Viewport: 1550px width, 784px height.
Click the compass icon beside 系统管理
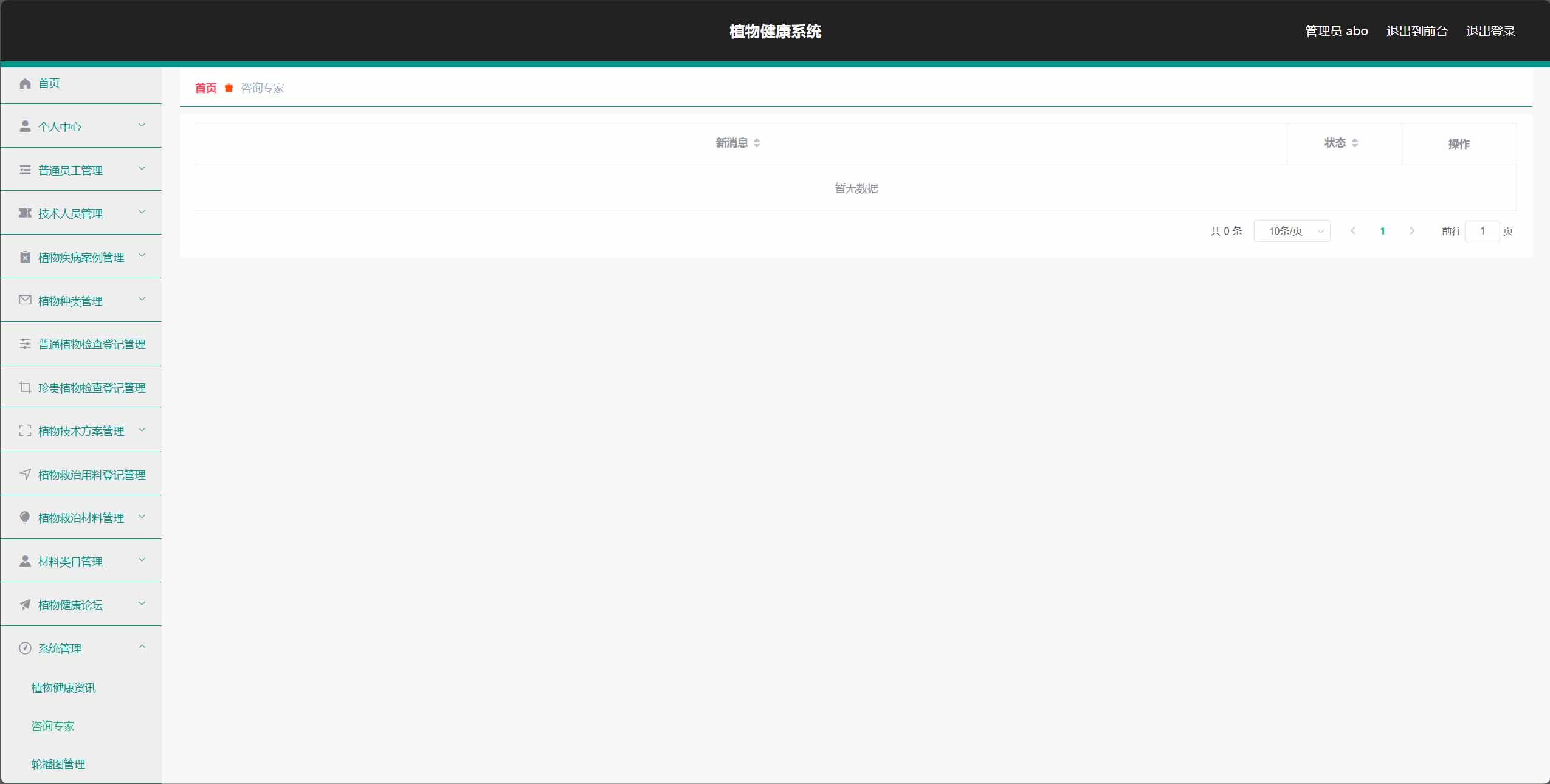click(x=25, y=648)
